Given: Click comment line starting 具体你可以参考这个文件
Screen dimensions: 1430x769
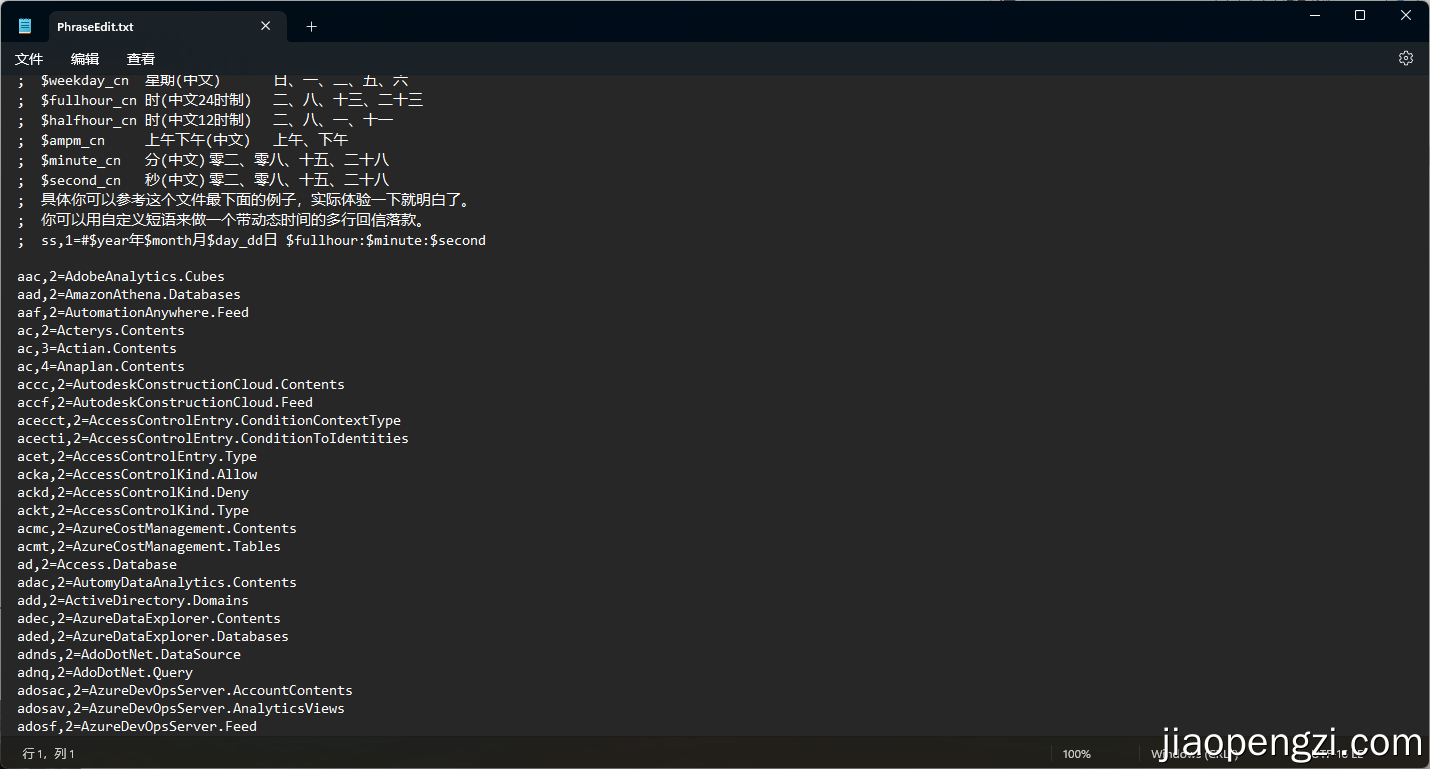Looking at the screenshot, I should (x=244, y=200).
